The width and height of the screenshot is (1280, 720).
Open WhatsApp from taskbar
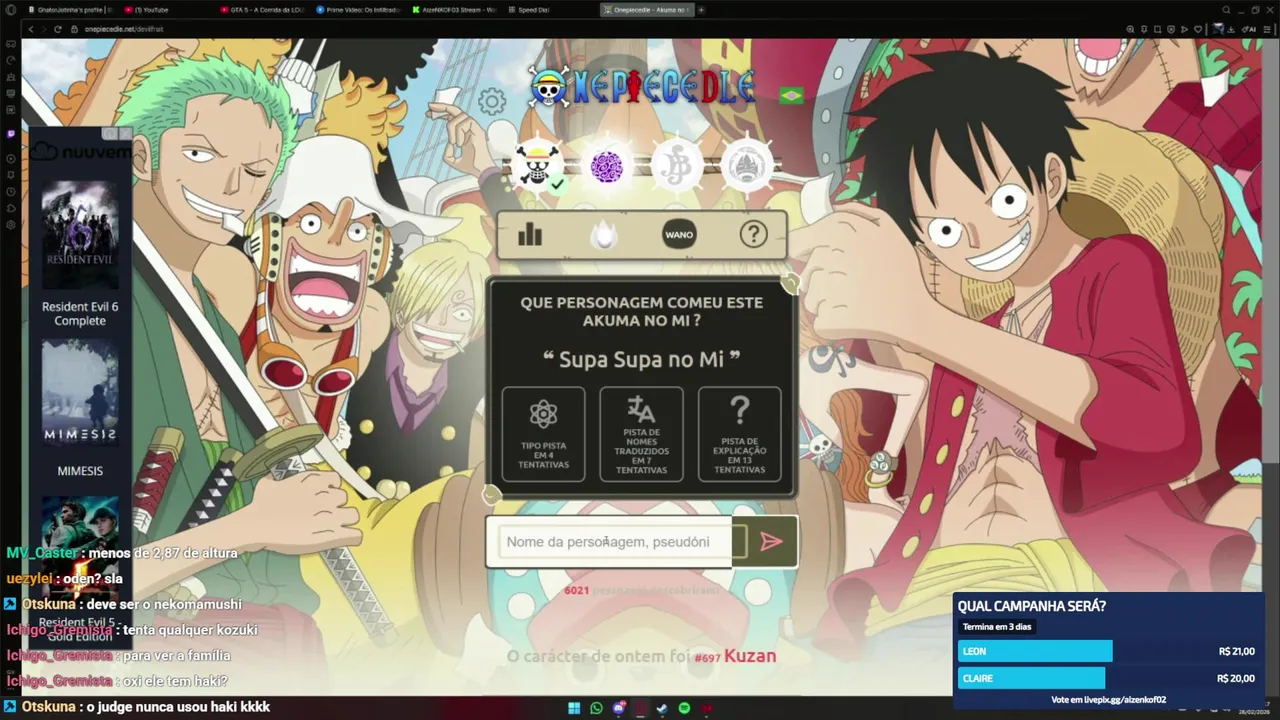(597, 708)
